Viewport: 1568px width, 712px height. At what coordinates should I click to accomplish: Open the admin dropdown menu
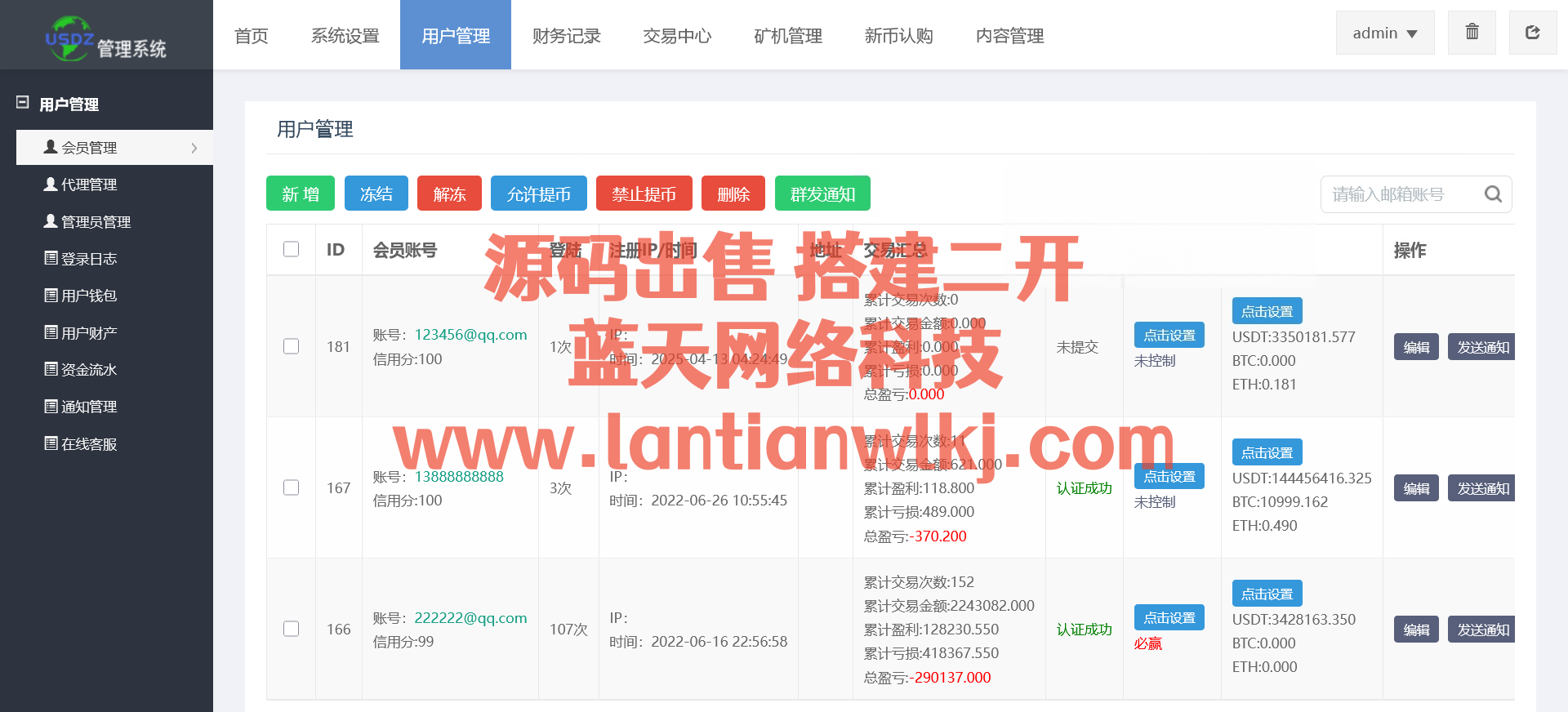coord(1384,33)
